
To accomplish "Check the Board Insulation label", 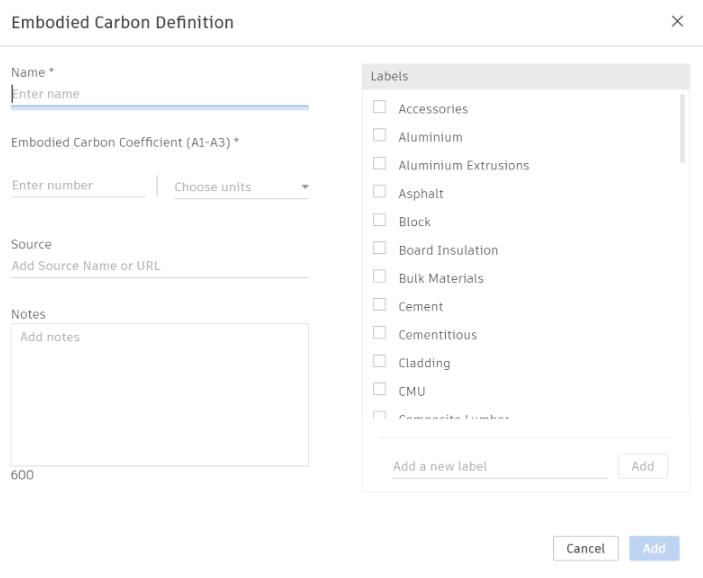I will point(380,249).
